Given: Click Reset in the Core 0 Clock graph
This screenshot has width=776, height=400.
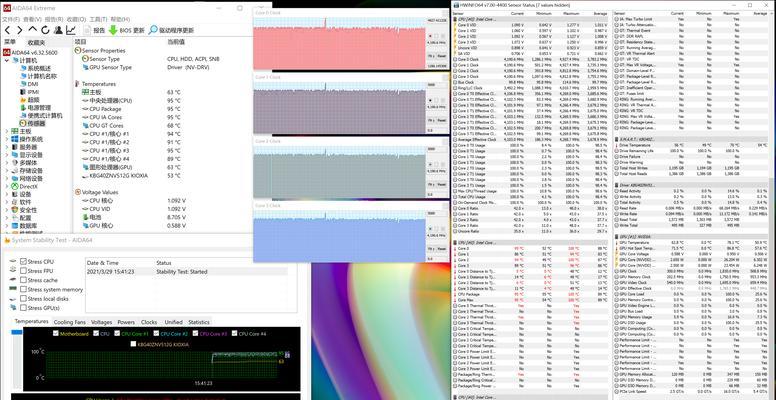Looking at the screenshot, I should [x=442, y=56].
